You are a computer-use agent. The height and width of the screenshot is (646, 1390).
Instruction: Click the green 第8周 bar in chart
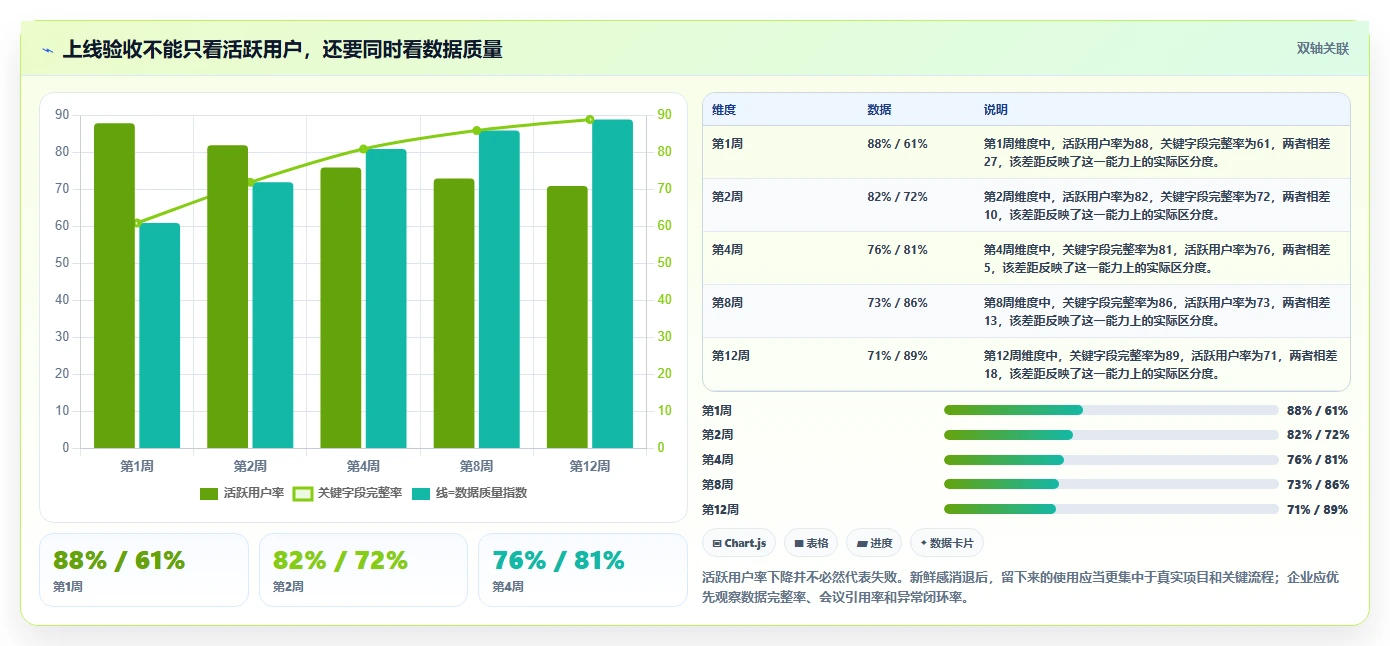click(454, 313)
